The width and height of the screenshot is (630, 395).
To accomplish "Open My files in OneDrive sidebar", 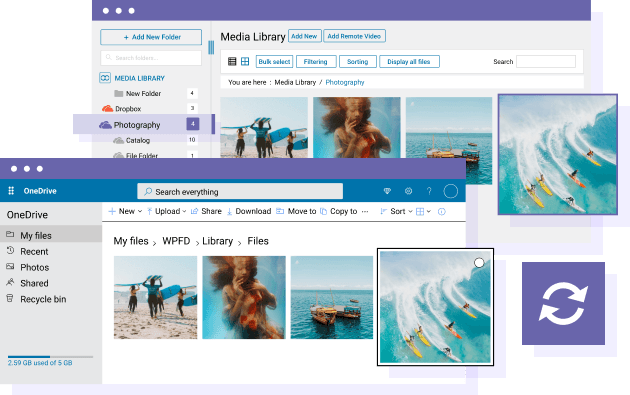I will tap(51, 235).
